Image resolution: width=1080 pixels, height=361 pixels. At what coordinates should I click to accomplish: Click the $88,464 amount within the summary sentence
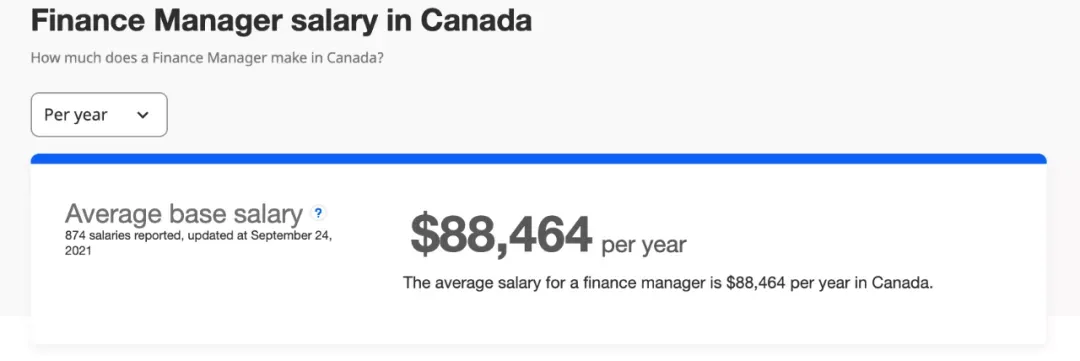(x=756, y=282)
